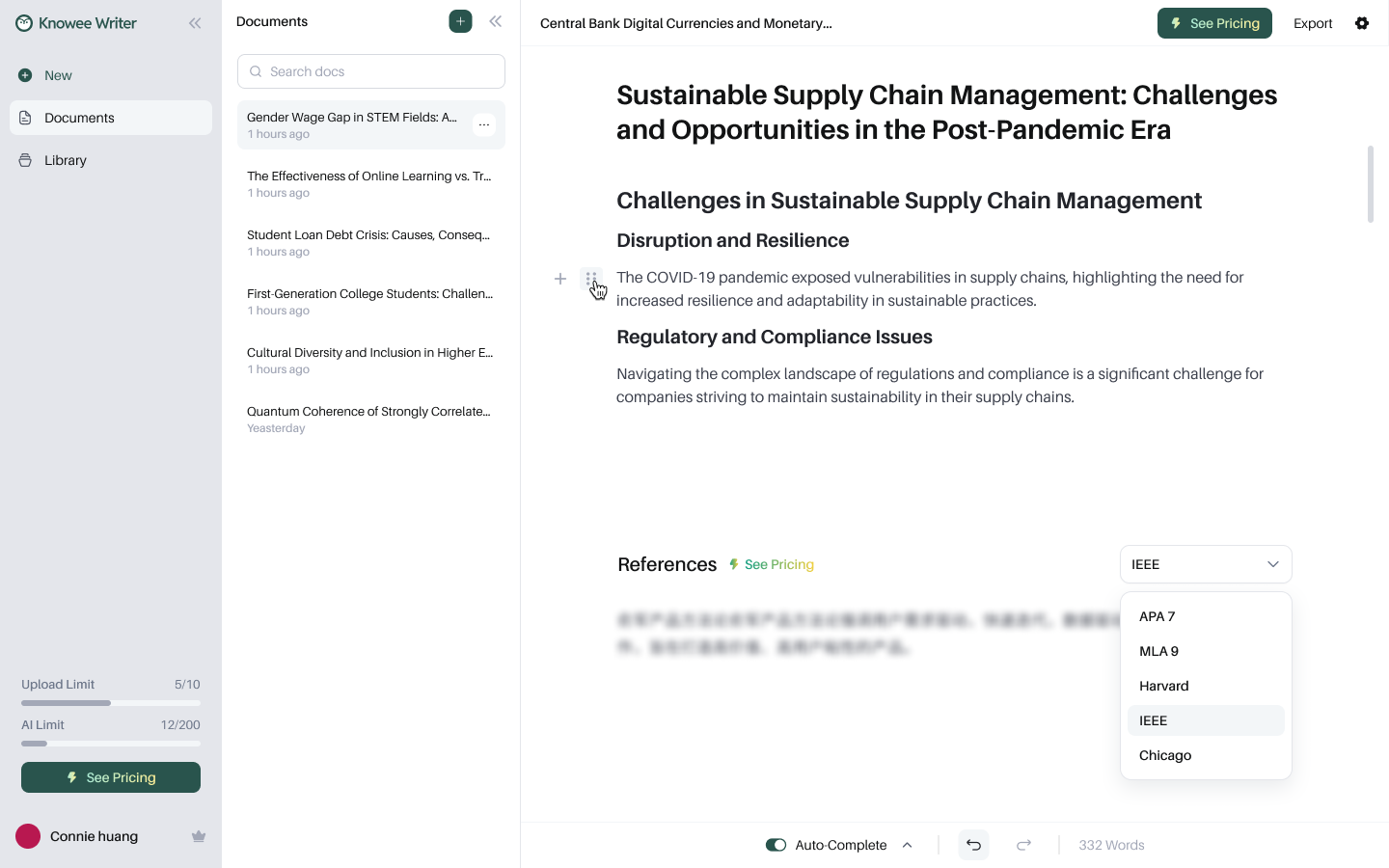Create a new document with the green plus button
This screenshot has height=868, width=1389.
coord(460,21)
